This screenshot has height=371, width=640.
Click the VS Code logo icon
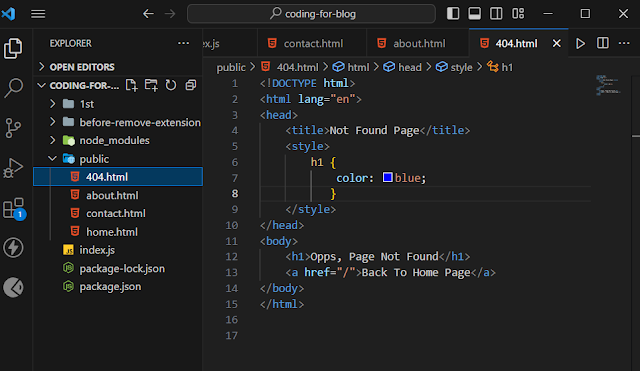pos(9,14)
